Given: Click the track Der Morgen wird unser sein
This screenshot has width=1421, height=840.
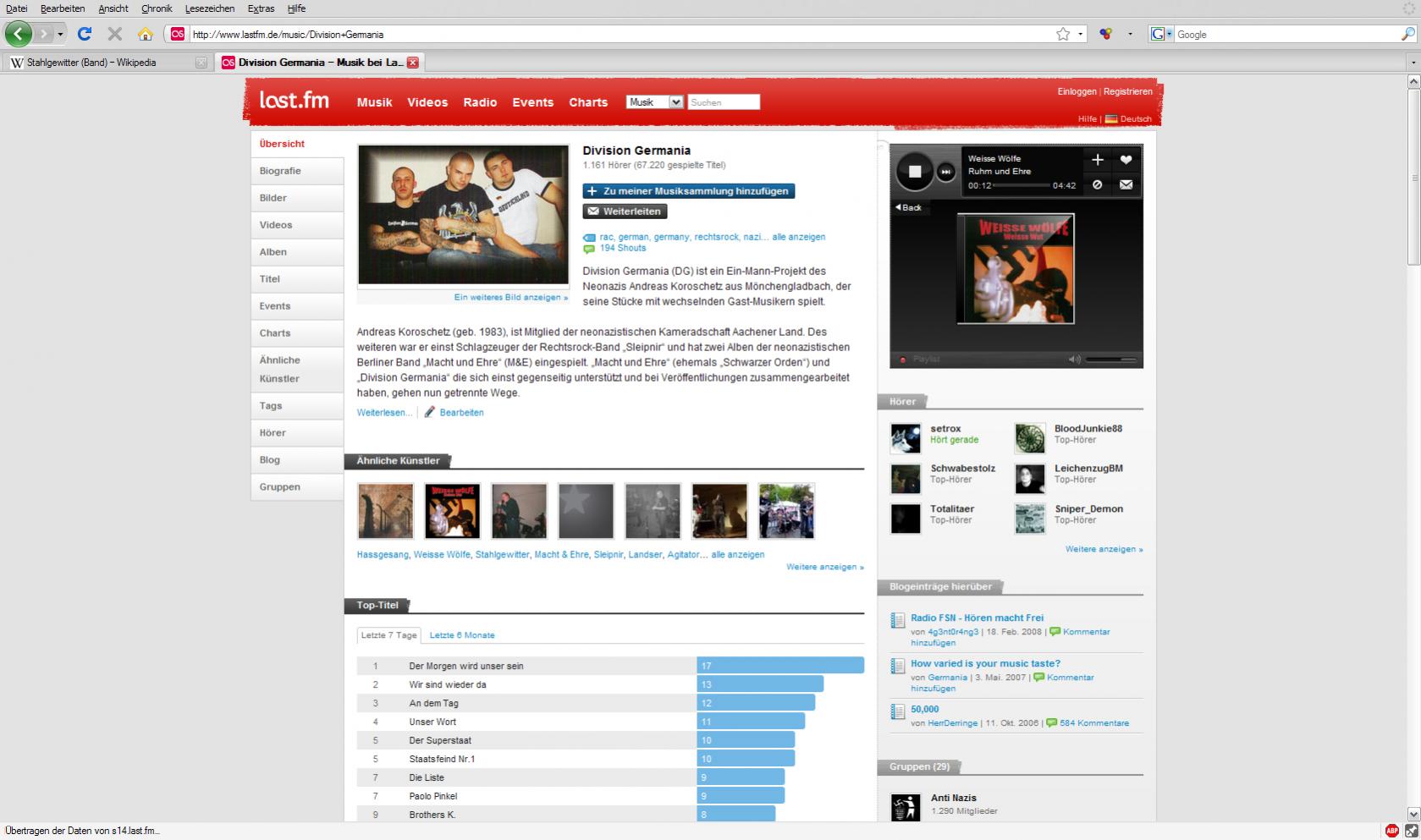Looking at the screenshot, I should tap(466, 667).
